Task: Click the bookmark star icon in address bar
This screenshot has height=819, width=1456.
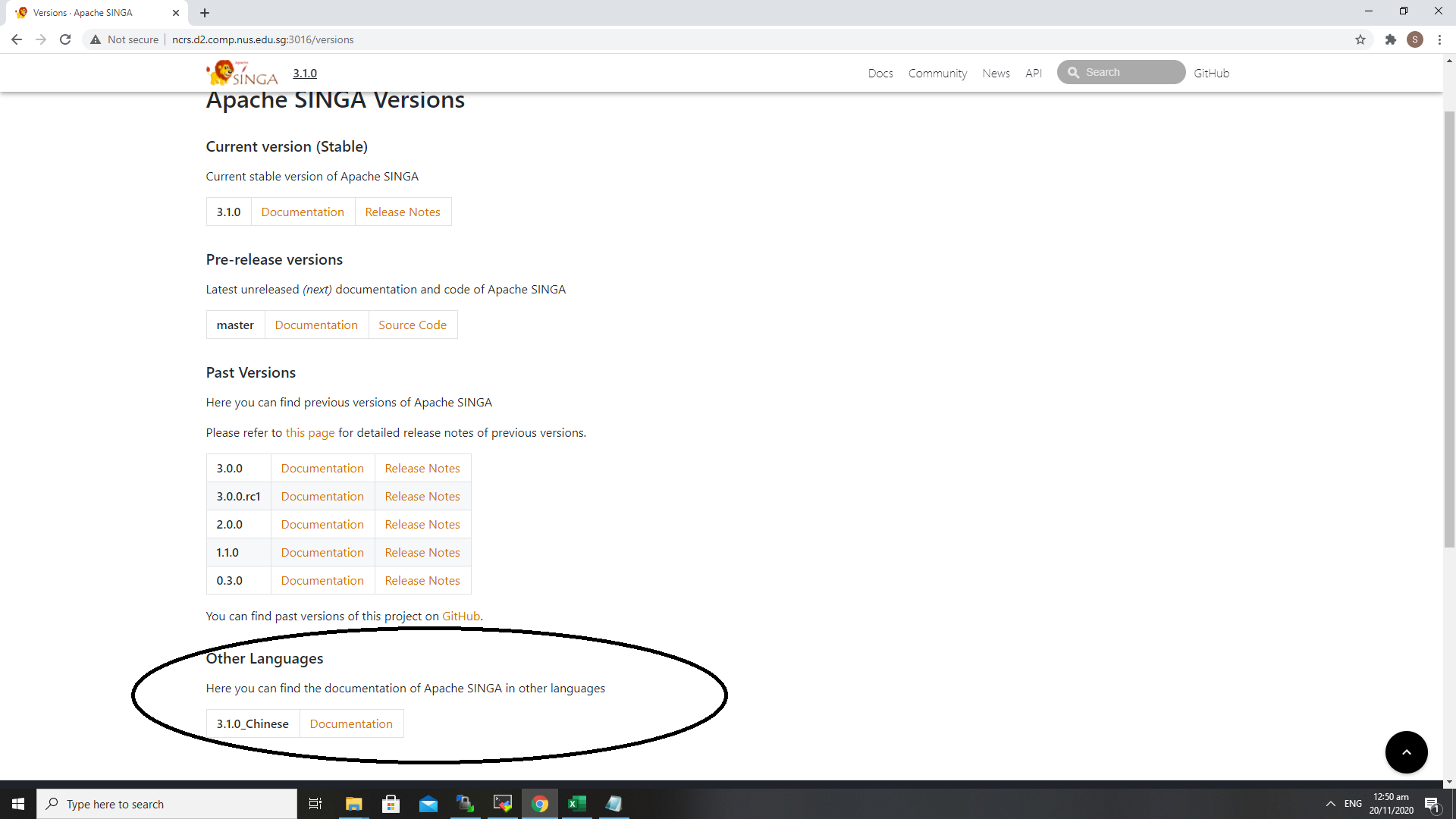Action: 1360,39
